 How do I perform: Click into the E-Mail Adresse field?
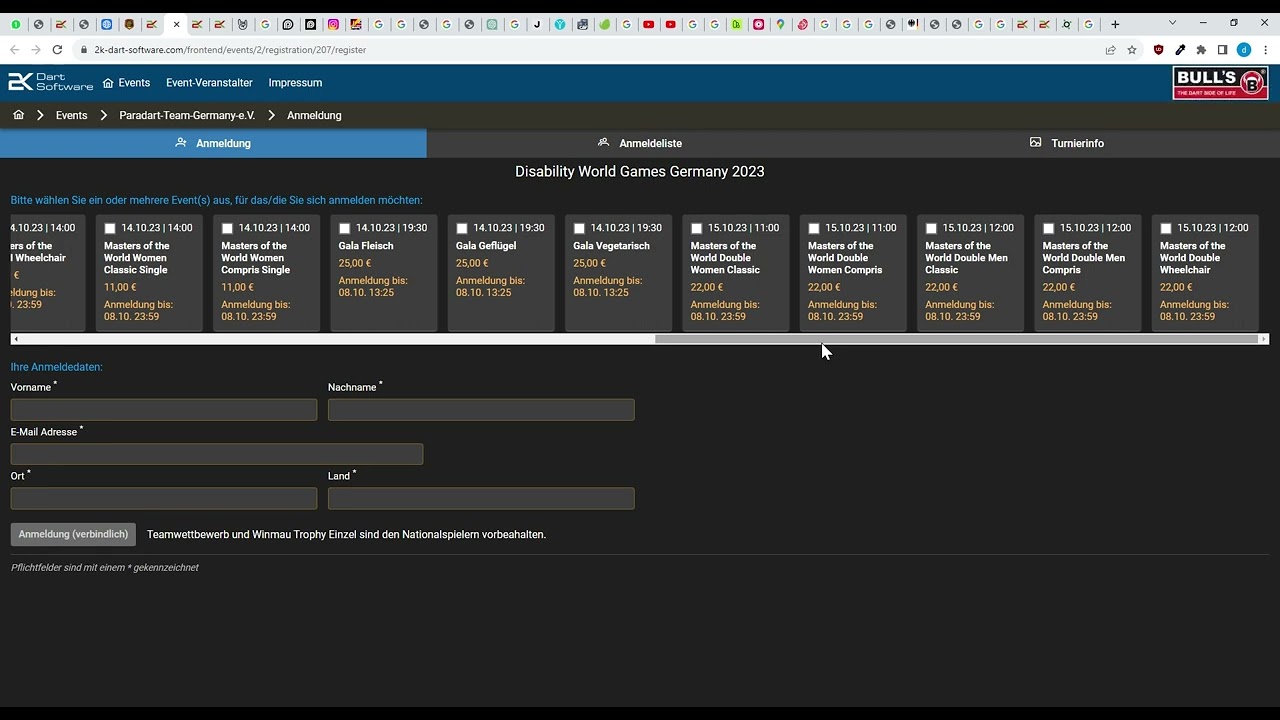pyautogui.click(x=217, y=454)
